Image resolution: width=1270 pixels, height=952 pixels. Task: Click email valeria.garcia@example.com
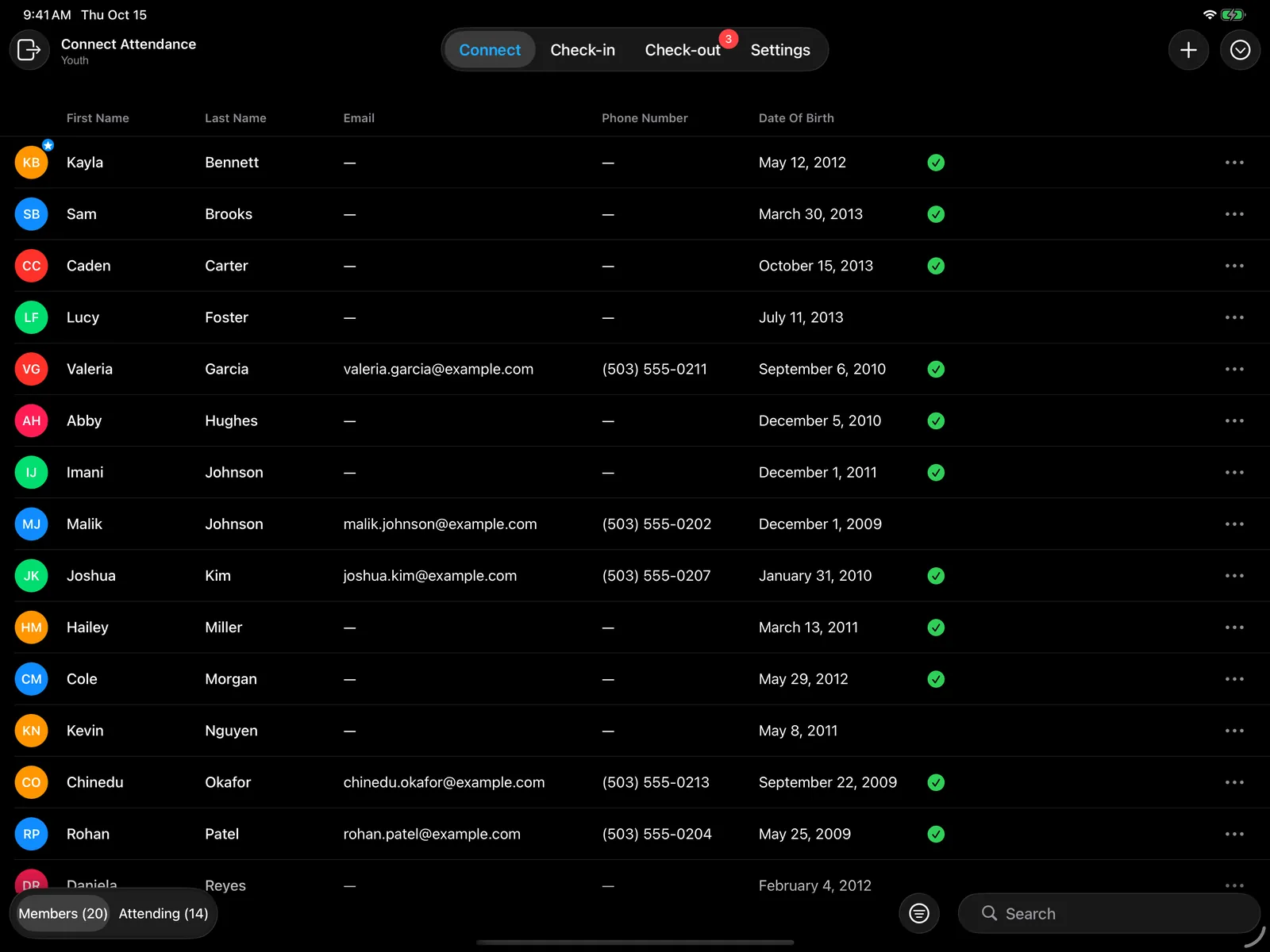pos(438,369)
